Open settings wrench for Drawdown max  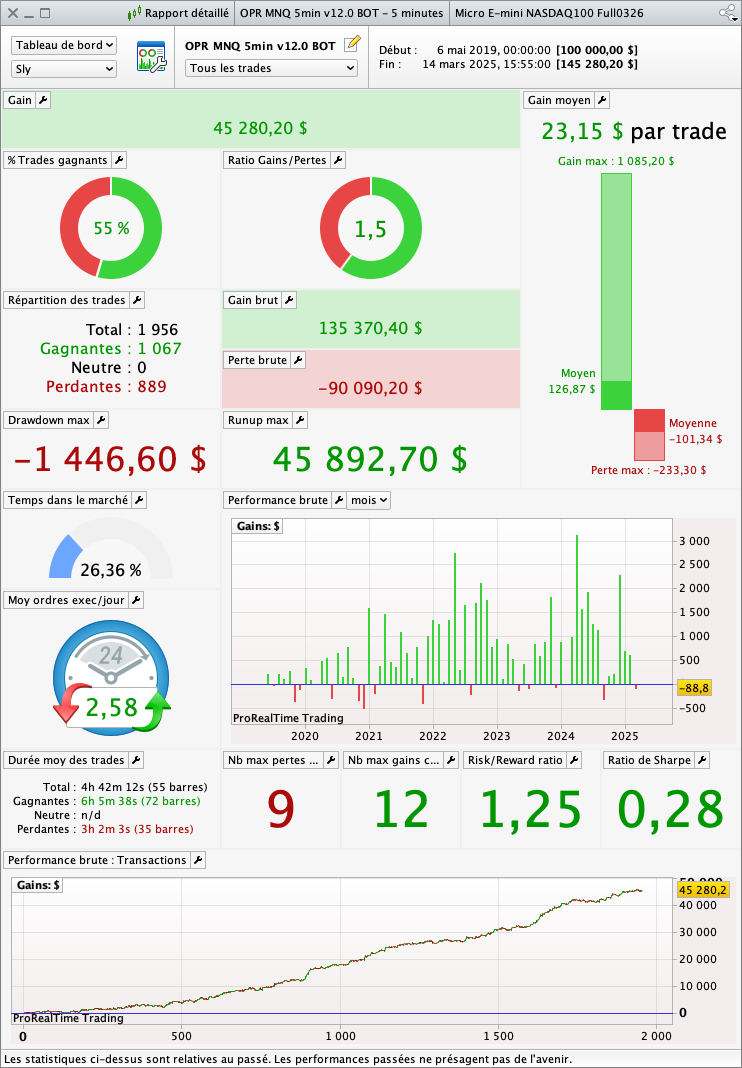(x=100, y=420)
